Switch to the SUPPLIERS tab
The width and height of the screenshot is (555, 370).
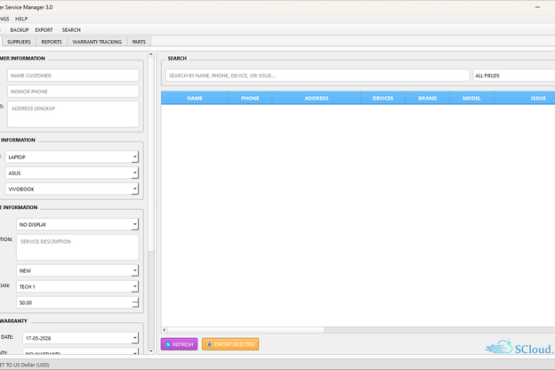[19, 42]
